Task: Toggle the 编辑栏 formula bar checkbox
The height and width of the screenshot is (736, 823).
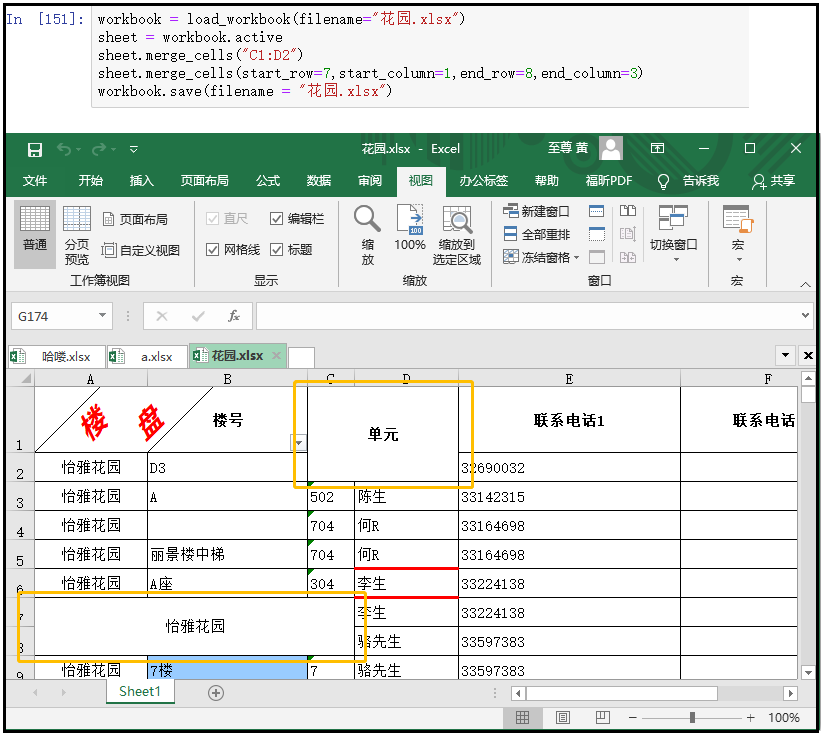Action: click(276, 218)
